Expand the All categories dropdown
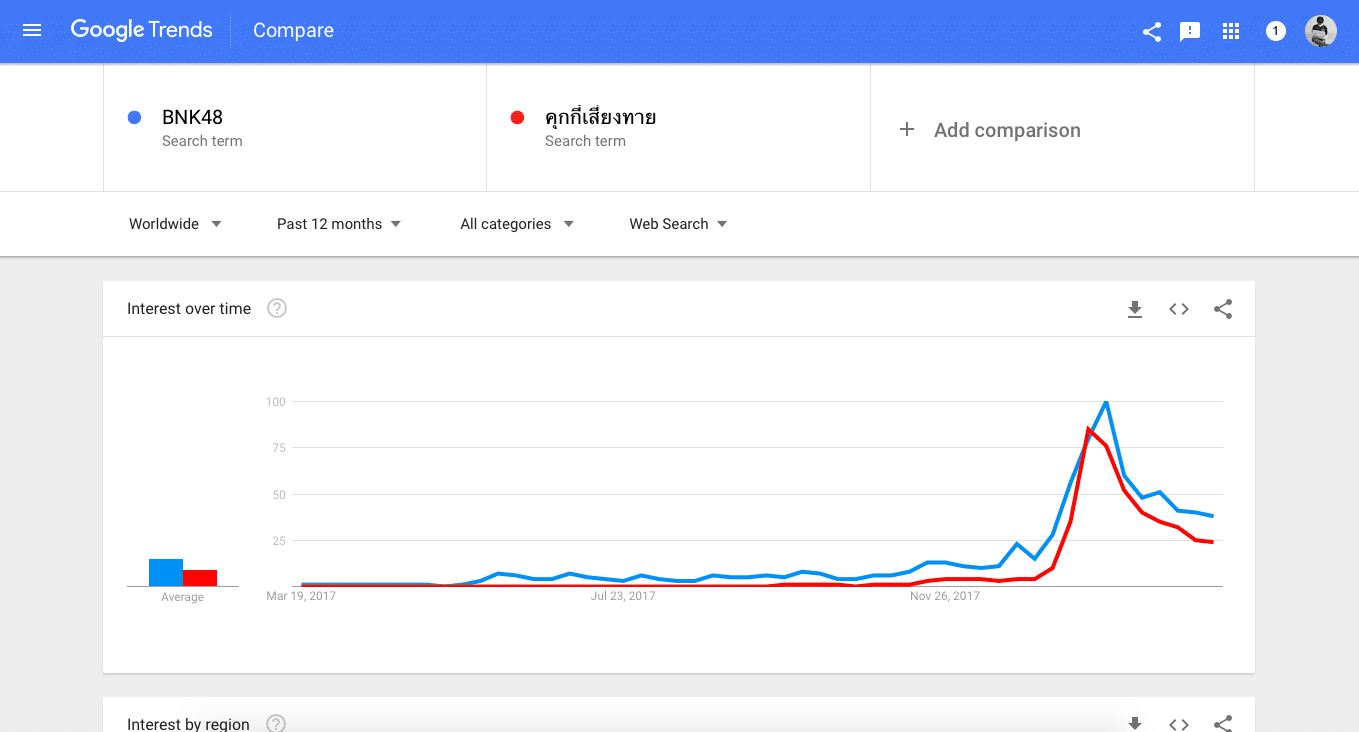The width and height of the screenshot is (1359, 732). pos(517,224)
